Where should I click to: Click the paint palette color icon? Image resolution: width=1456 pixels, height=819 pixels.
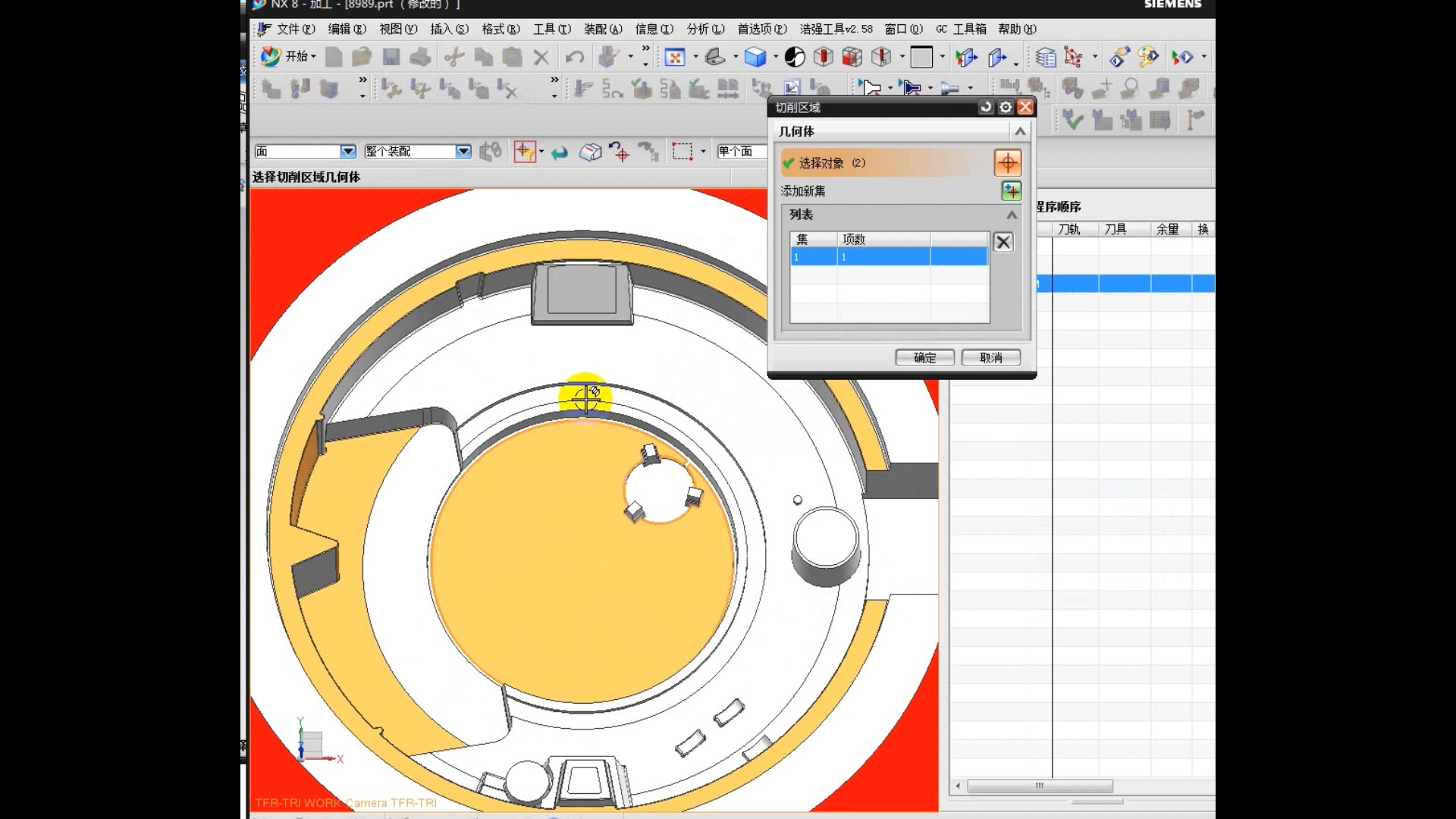(x=1148, y=57)
